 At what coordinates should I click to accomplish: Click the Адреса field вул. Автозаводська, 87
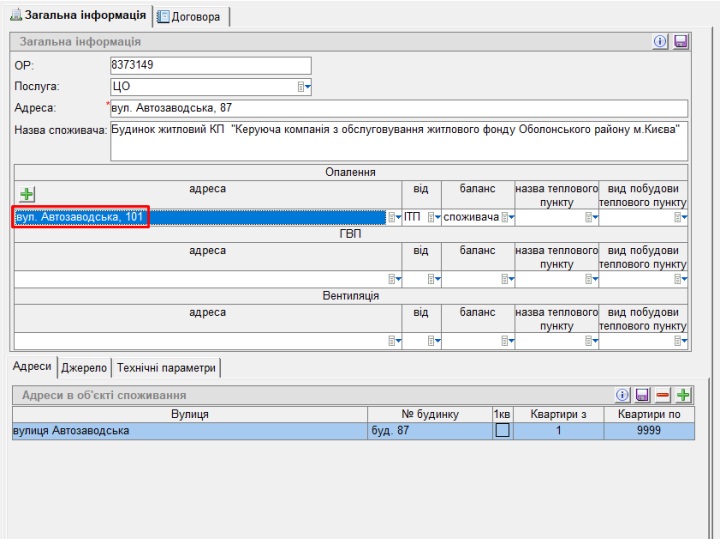pos(398,109)
